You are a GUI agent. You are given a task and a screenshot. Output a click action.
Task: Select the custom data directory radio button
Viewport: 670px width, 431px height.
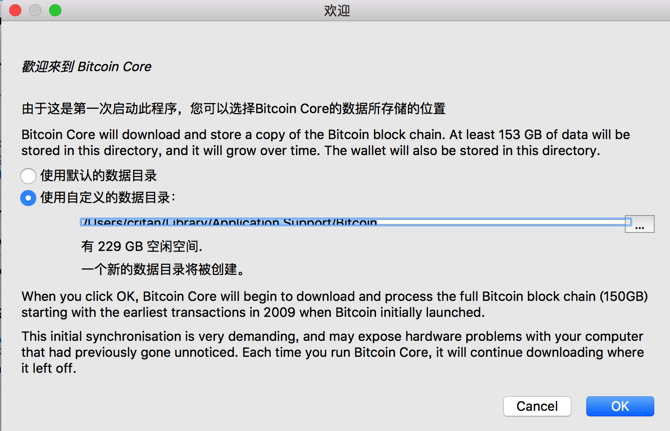pyautogui.click(x=28, y=198)
